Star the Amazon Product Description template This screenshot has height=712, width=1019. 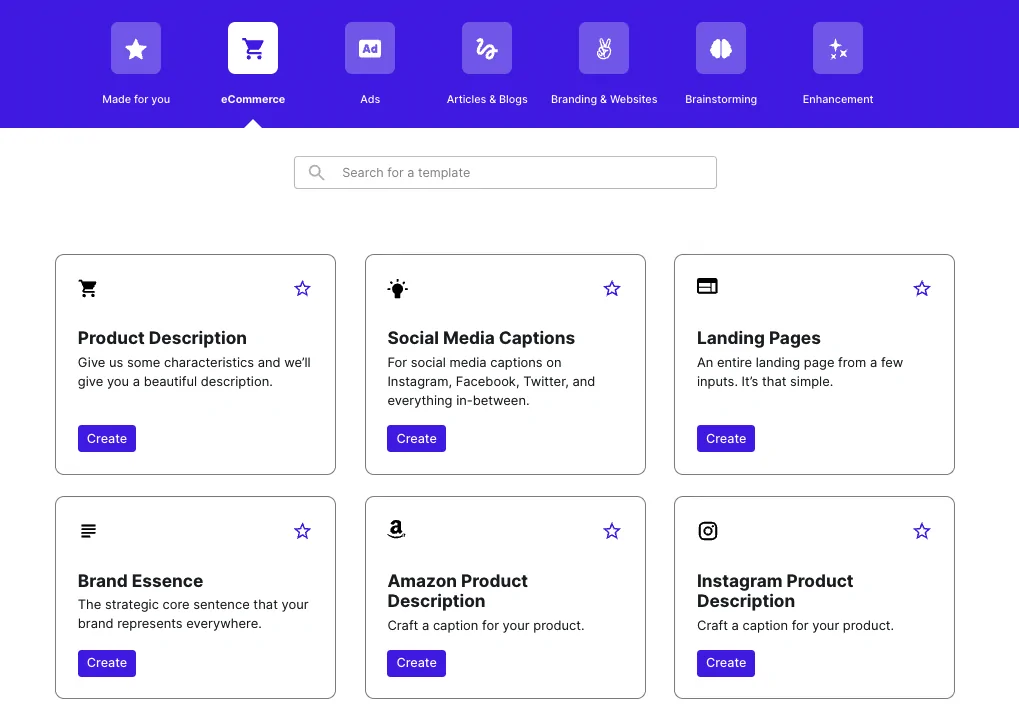coord(612,532)
